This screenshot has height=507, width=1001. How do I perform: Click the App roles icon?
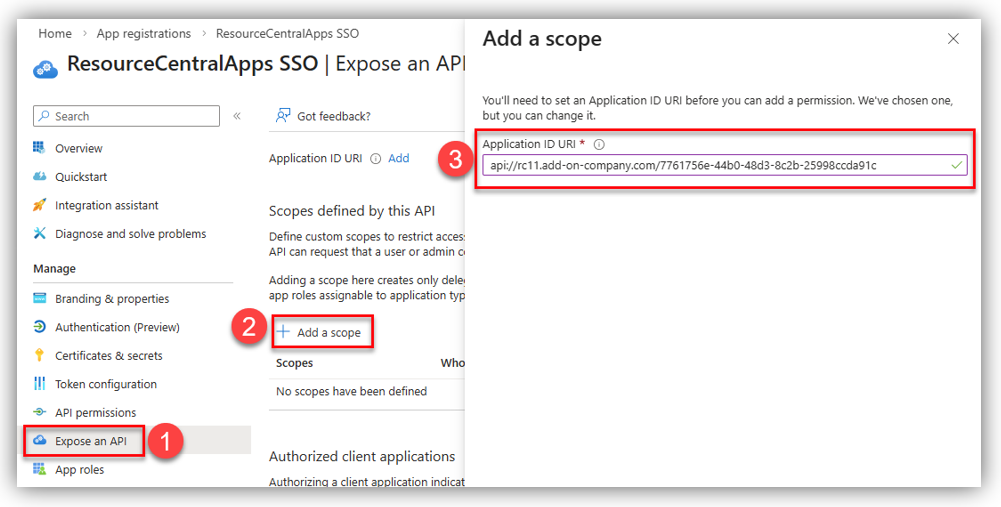[39, 469]
